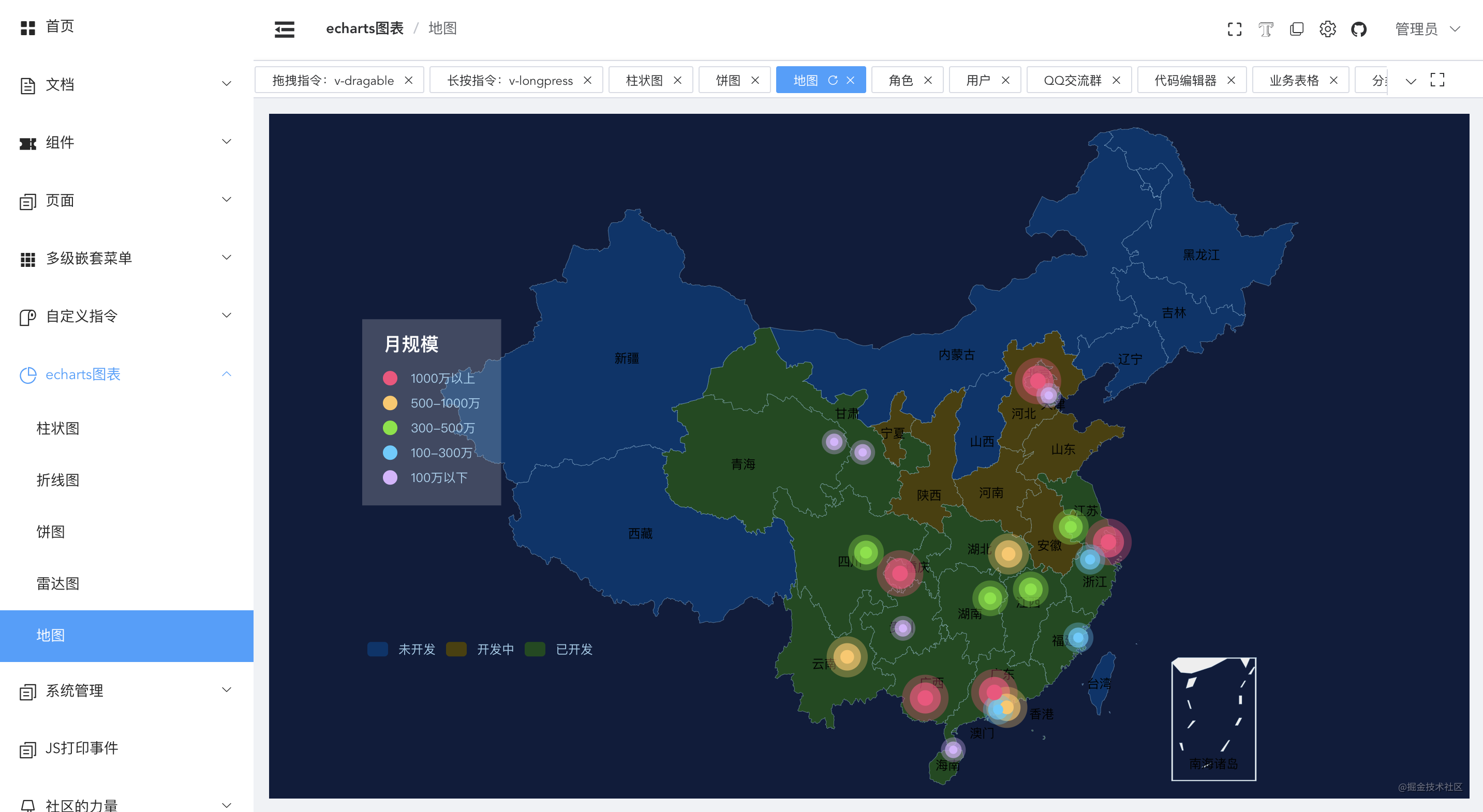Viewport: 1483px width, 812px height.
Task: Close the 柱状图 tab
Action: (x=678, y=80)
